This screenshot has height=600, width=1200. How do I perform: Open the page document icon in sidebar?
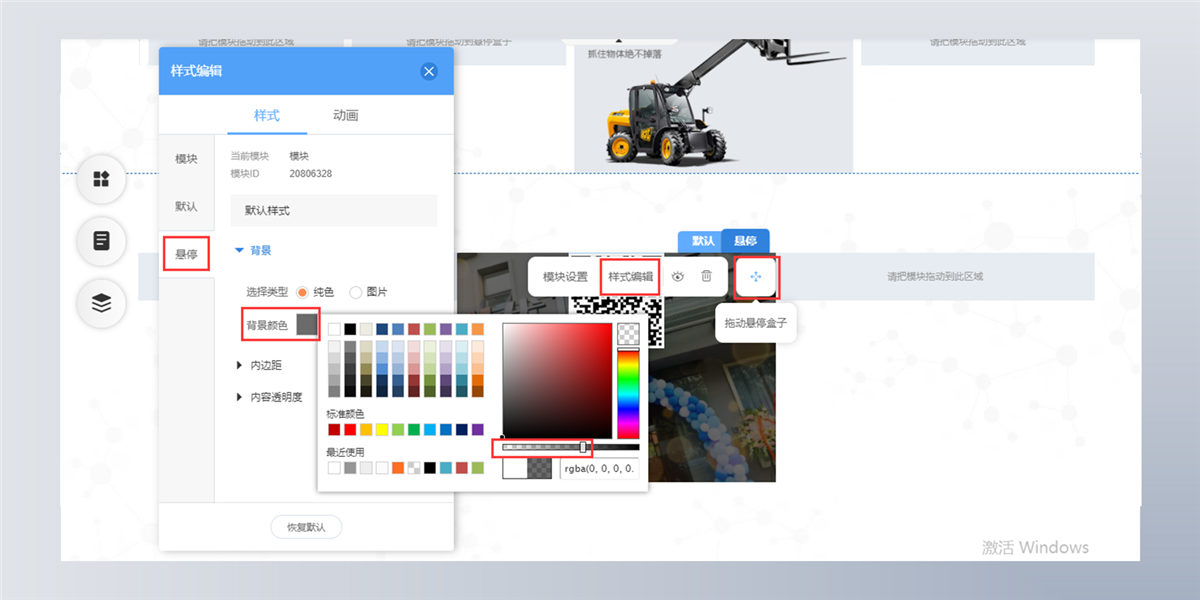(101, 241)
